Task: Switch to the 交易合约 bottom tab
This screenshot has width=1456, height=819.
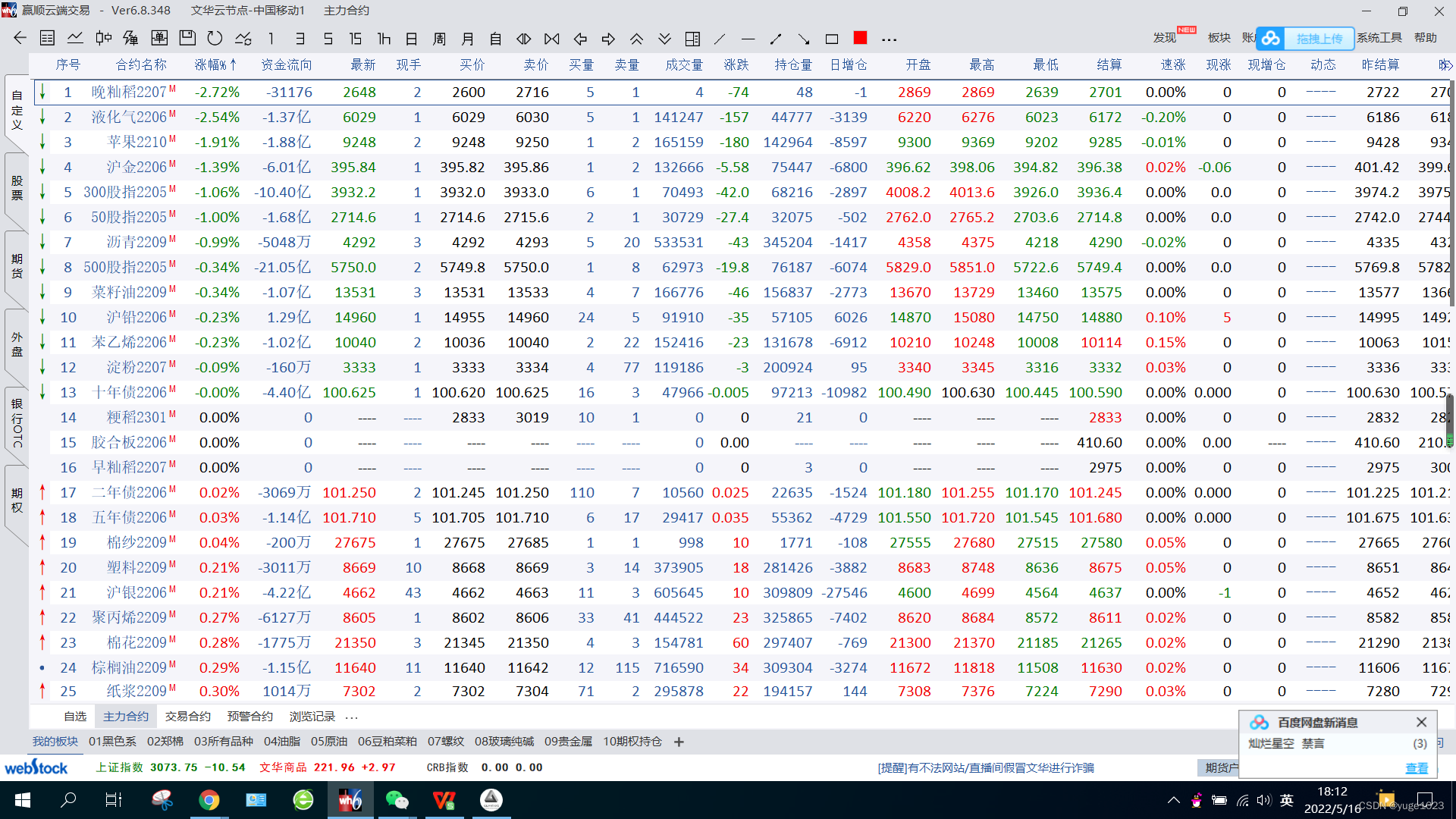Action: coord(188,717)
